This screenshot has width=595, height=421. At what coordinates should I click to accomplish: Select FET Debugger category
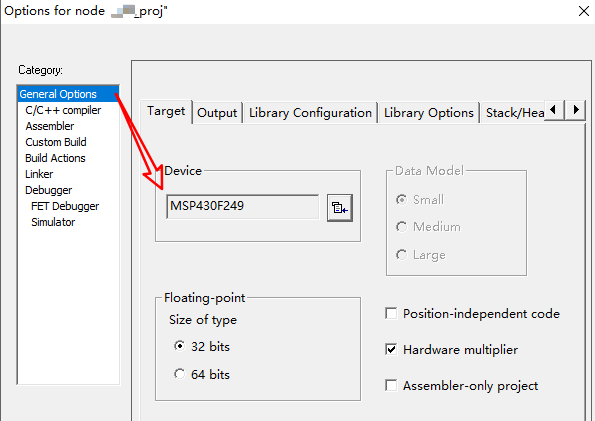(65, 206)
